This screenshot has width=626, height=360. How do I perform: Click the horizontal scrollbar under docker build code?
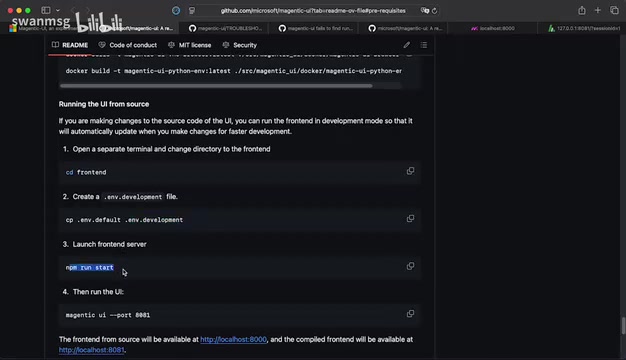point(216,86)
